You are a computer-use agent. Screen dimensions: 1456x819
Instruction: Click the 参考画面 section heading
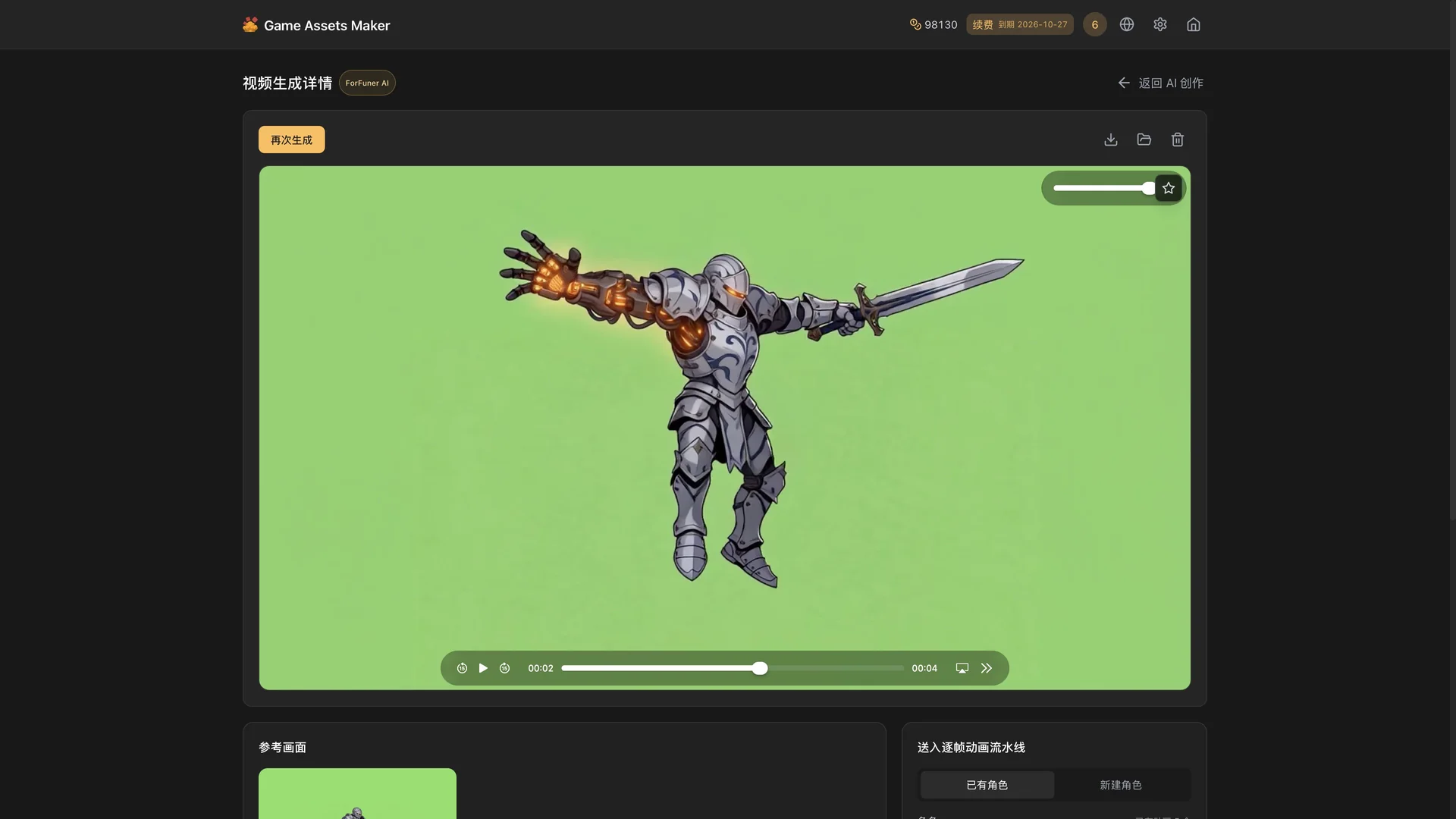point(282,747)
